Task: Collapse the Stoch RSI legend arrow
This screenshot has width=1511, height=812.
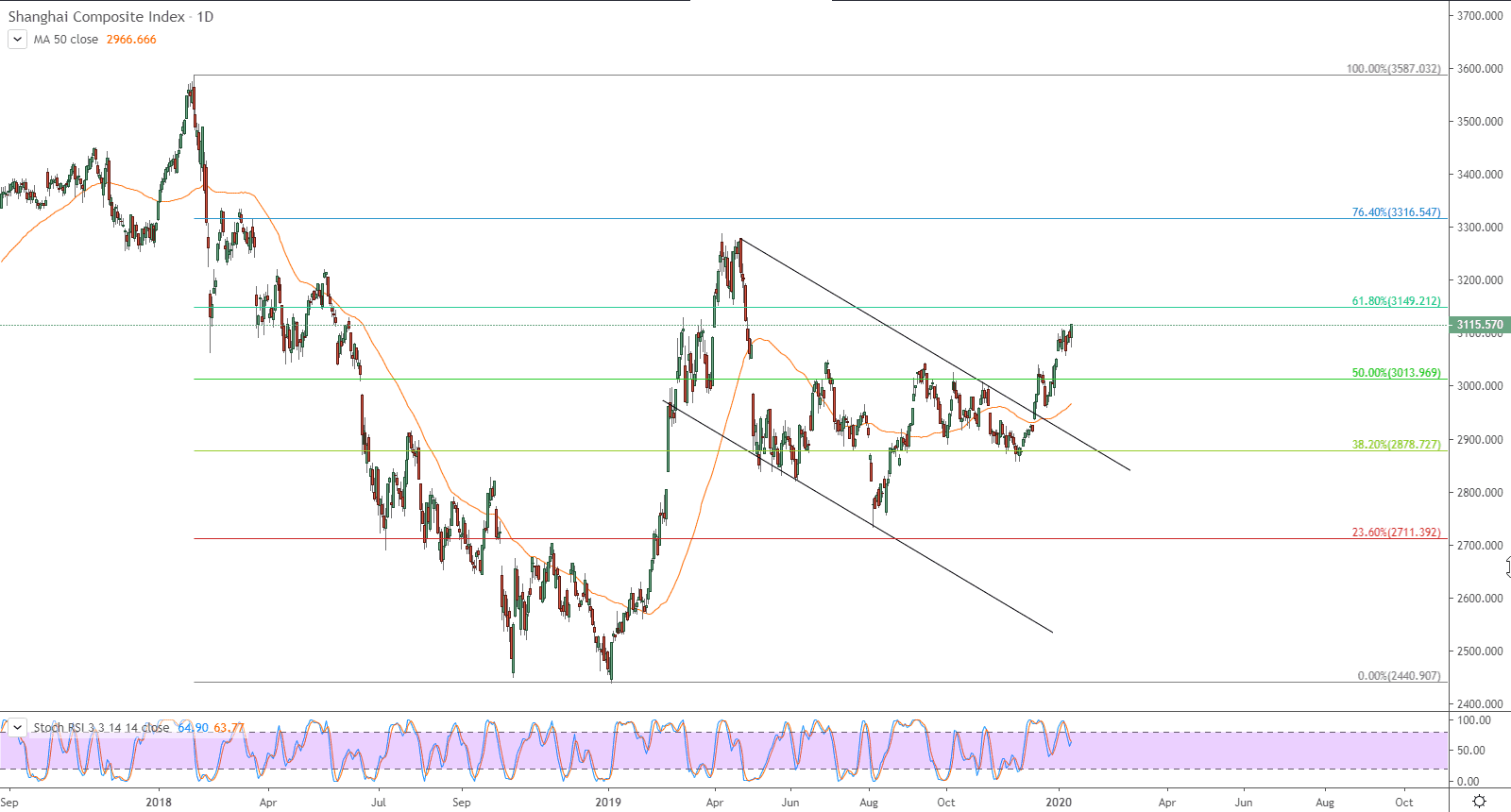Action: (x=17, y=727)
